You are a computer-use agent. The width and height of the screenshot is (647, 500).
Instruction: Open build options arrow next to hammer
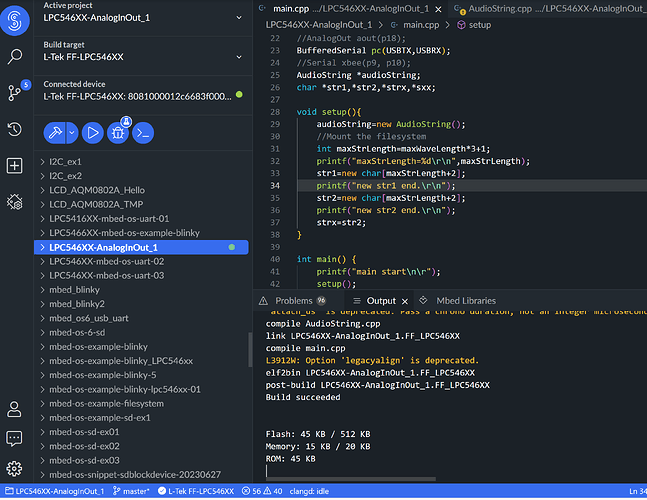[x=72, y=133]
